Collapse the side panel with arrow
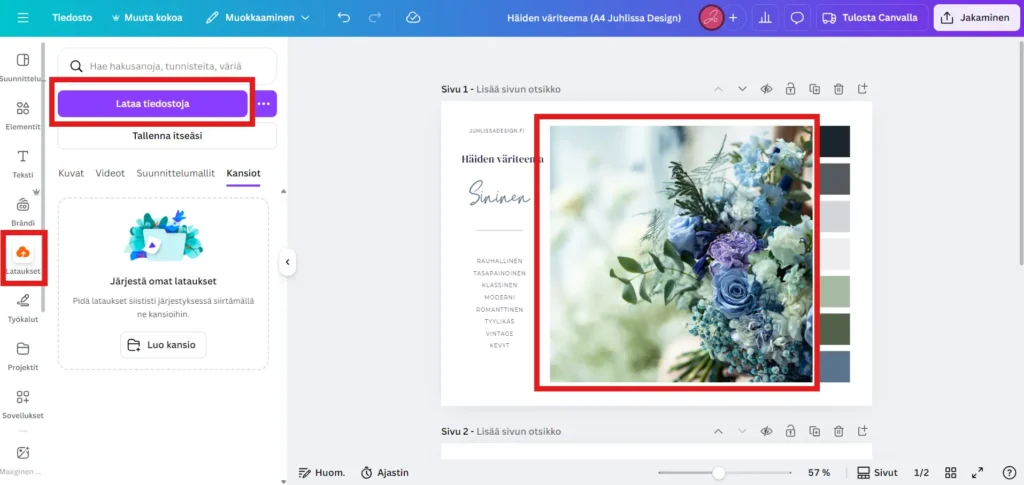1024x485 pixels. click(287, 262)
